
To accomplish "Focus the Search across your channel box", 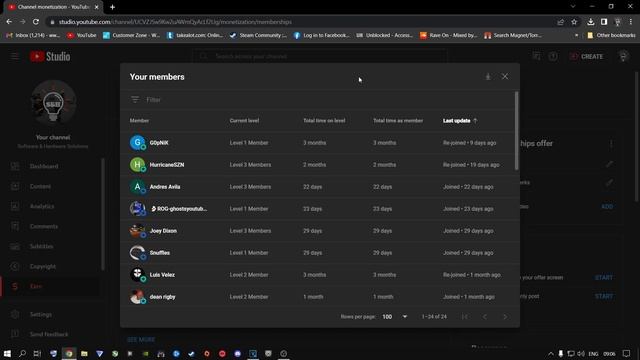I will tap(319, 56).
